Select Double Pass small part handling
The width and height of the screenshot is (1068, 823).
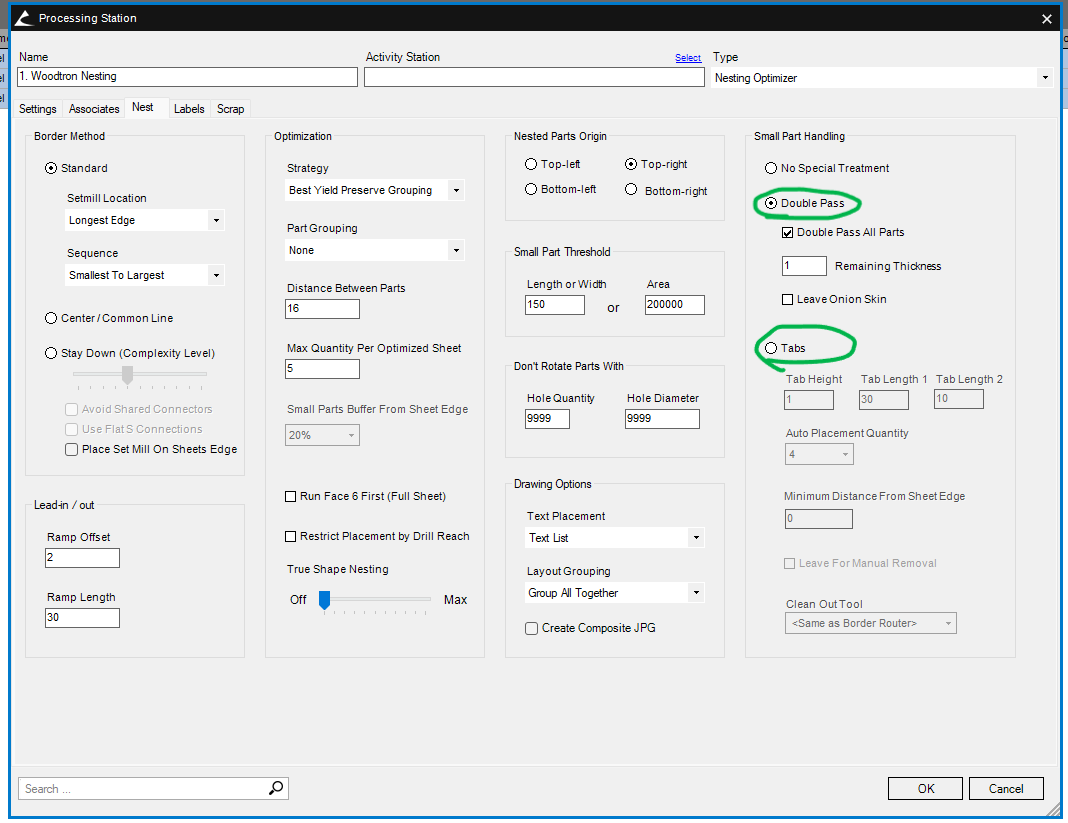point(771,203)
